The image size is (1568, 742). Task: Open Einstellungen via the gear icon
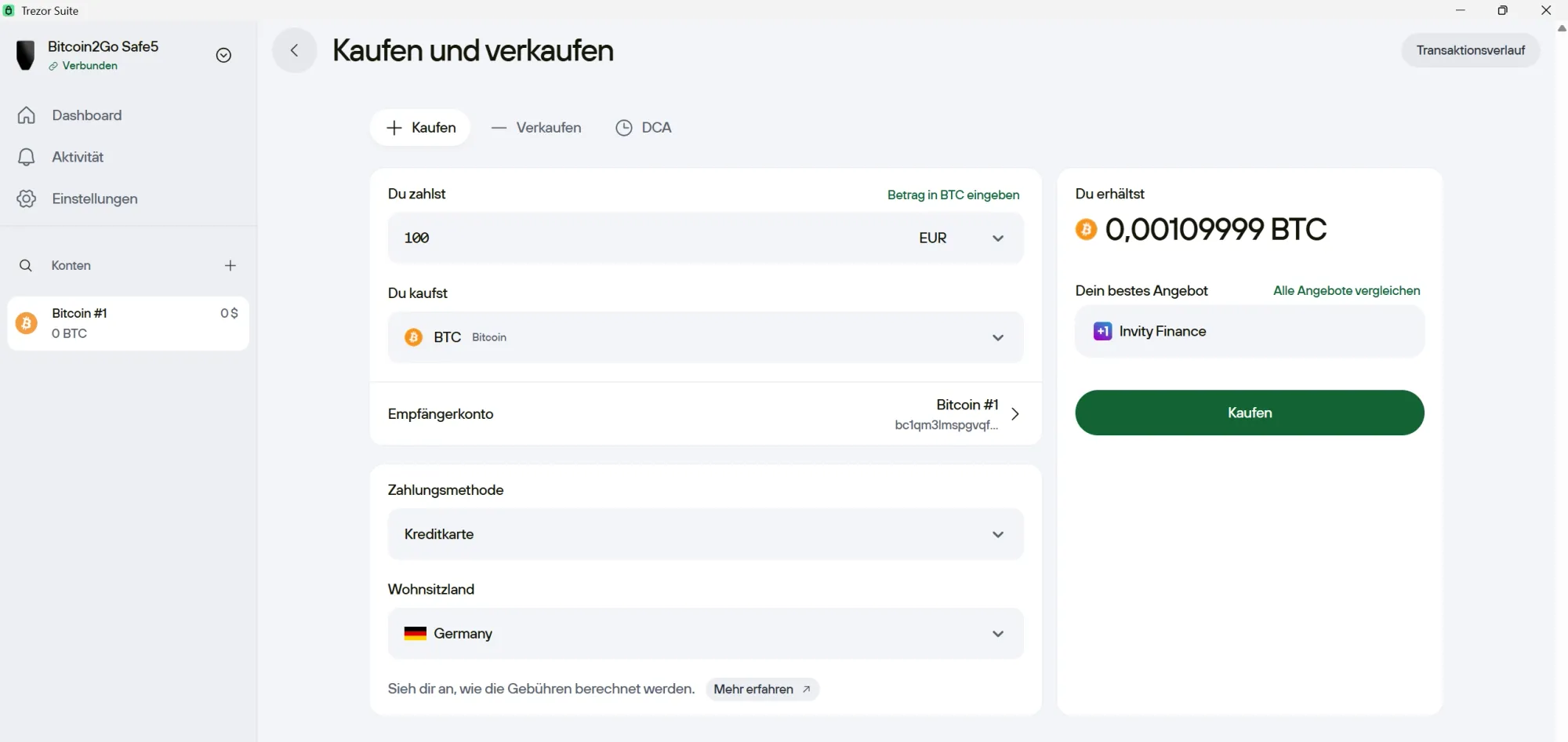26,198
